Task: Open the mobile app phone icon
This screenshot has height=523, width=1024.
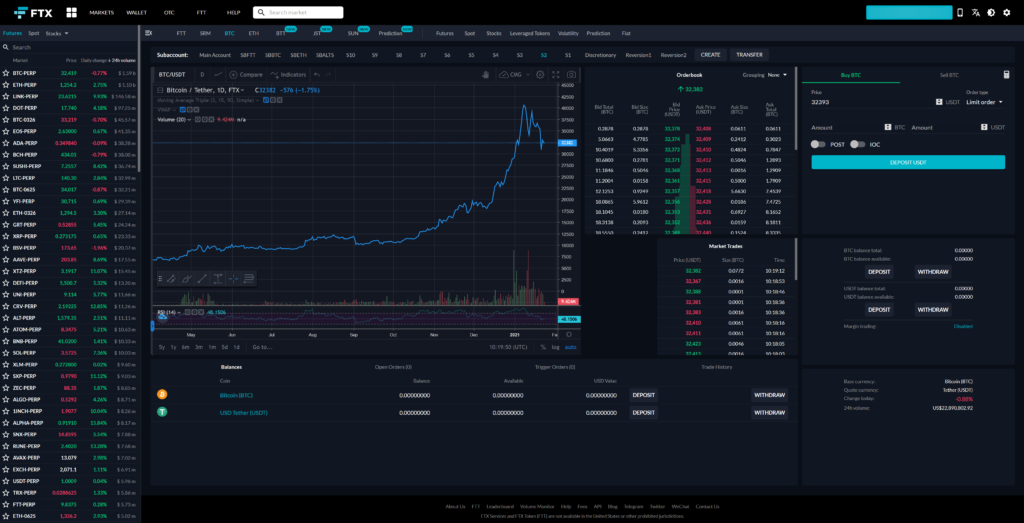Action: tap(959, 12)
